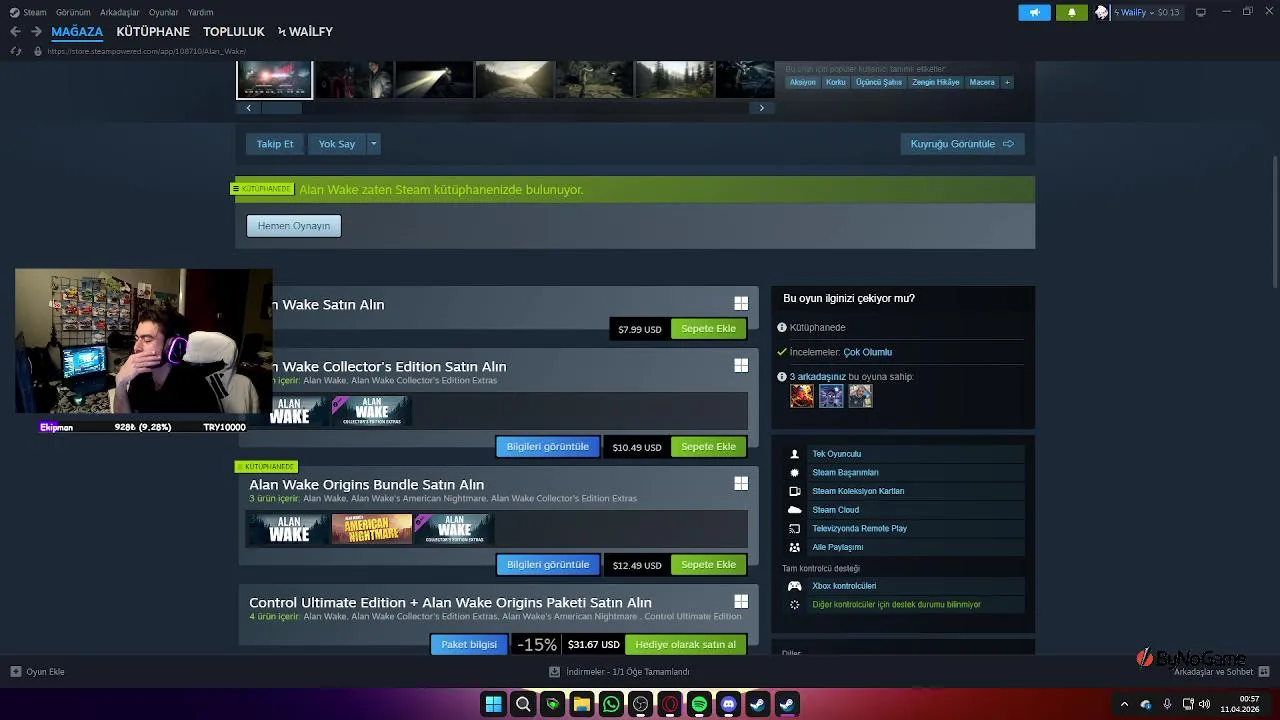Switch to the KÜTÜPHANE tab
The image size is (1280, 720).
(x=153, y=31)
